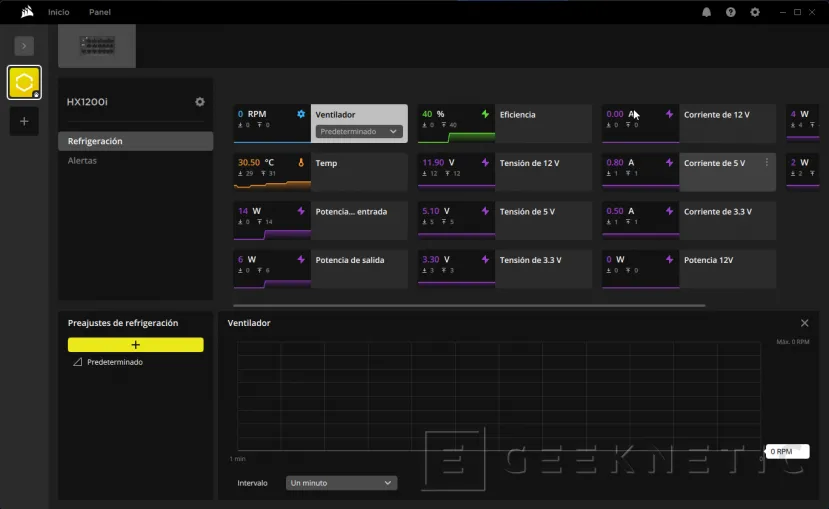Open HX1200i device settings gear
829x509 pixels.
[200, 101]
